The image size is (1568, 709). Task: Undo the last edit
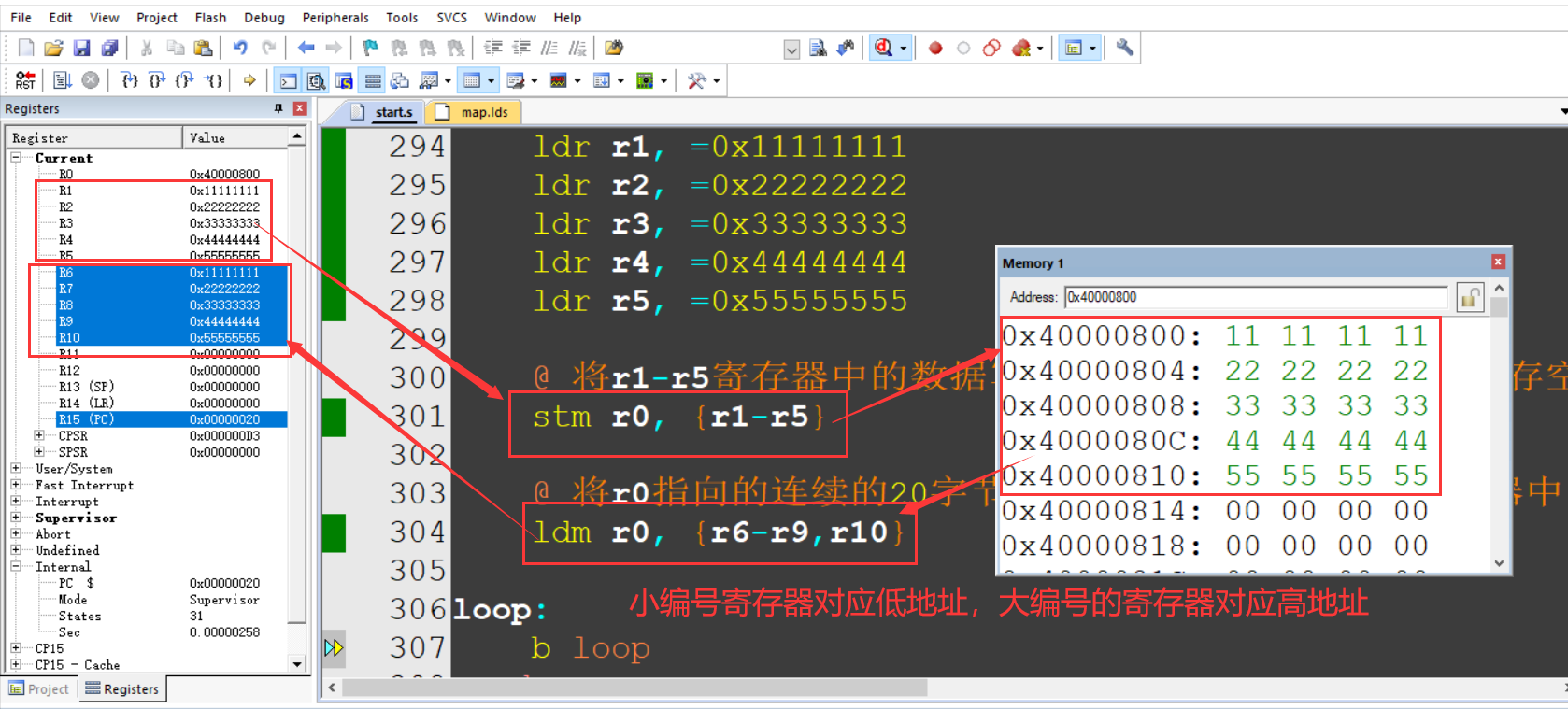[x=240, y=48]
